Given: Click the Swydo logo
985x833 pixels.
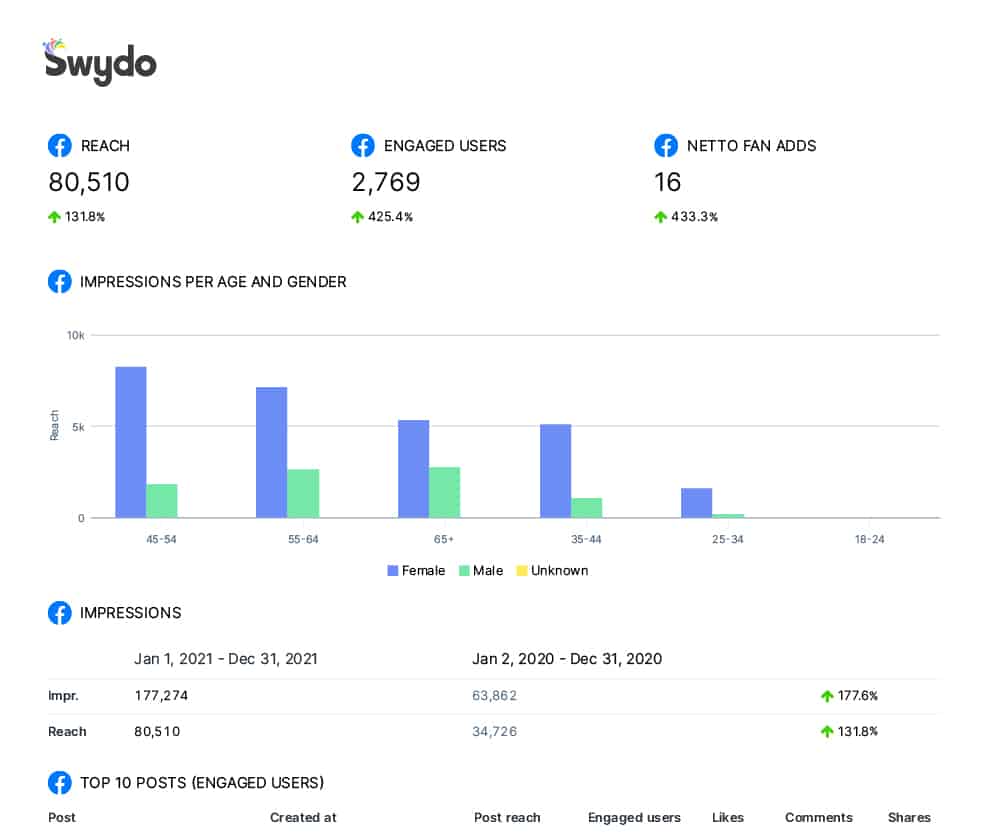Looking at the screenshot, I should pyautogui.click(x=100, y=62).
